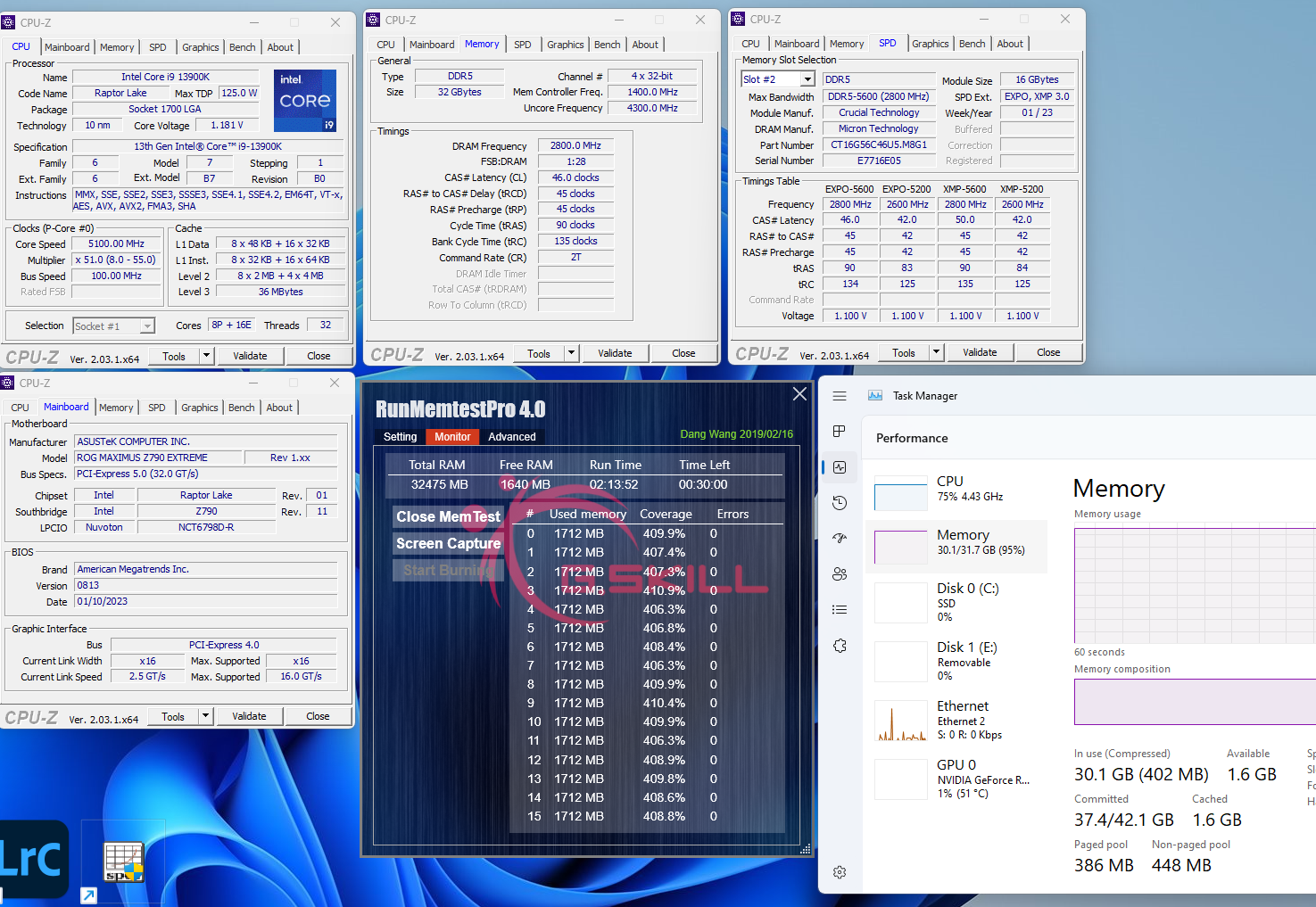Screen dimensions: 1316x907
Task: Open Task Manager hamburger navigation menu
Action: coord(840,396)
